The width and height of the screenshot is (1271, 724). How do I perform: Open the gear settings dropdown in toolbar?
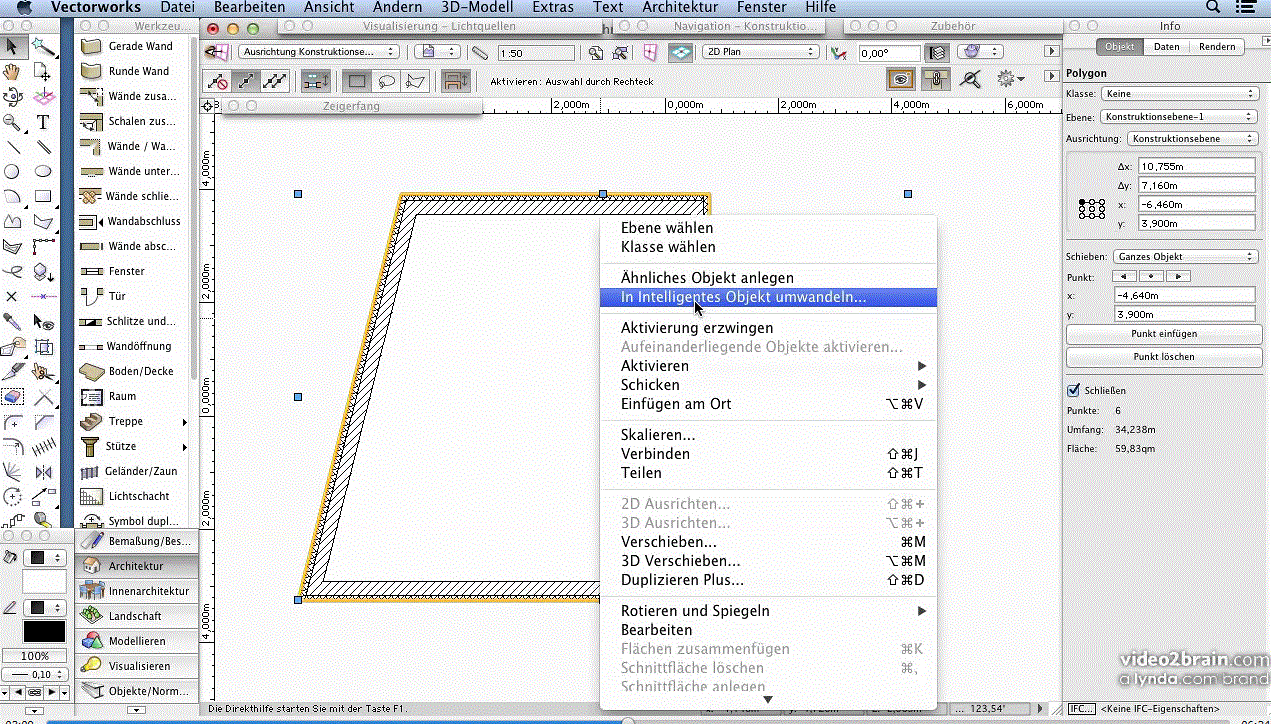pyautogui.click(x=1011, y=80)
